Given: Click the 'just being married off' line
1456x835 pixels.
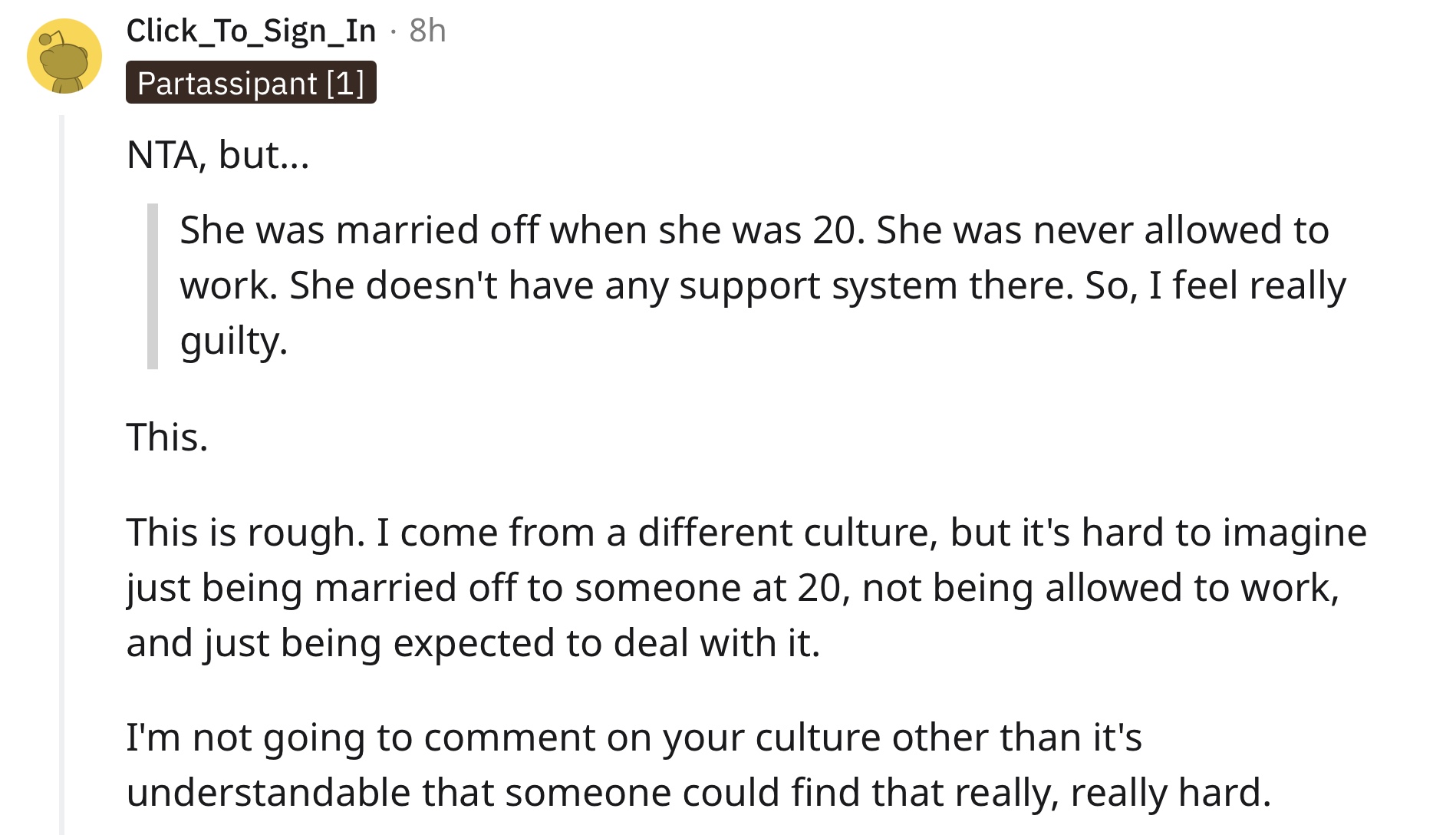Looking at the screenshot, I should [733, 588].
